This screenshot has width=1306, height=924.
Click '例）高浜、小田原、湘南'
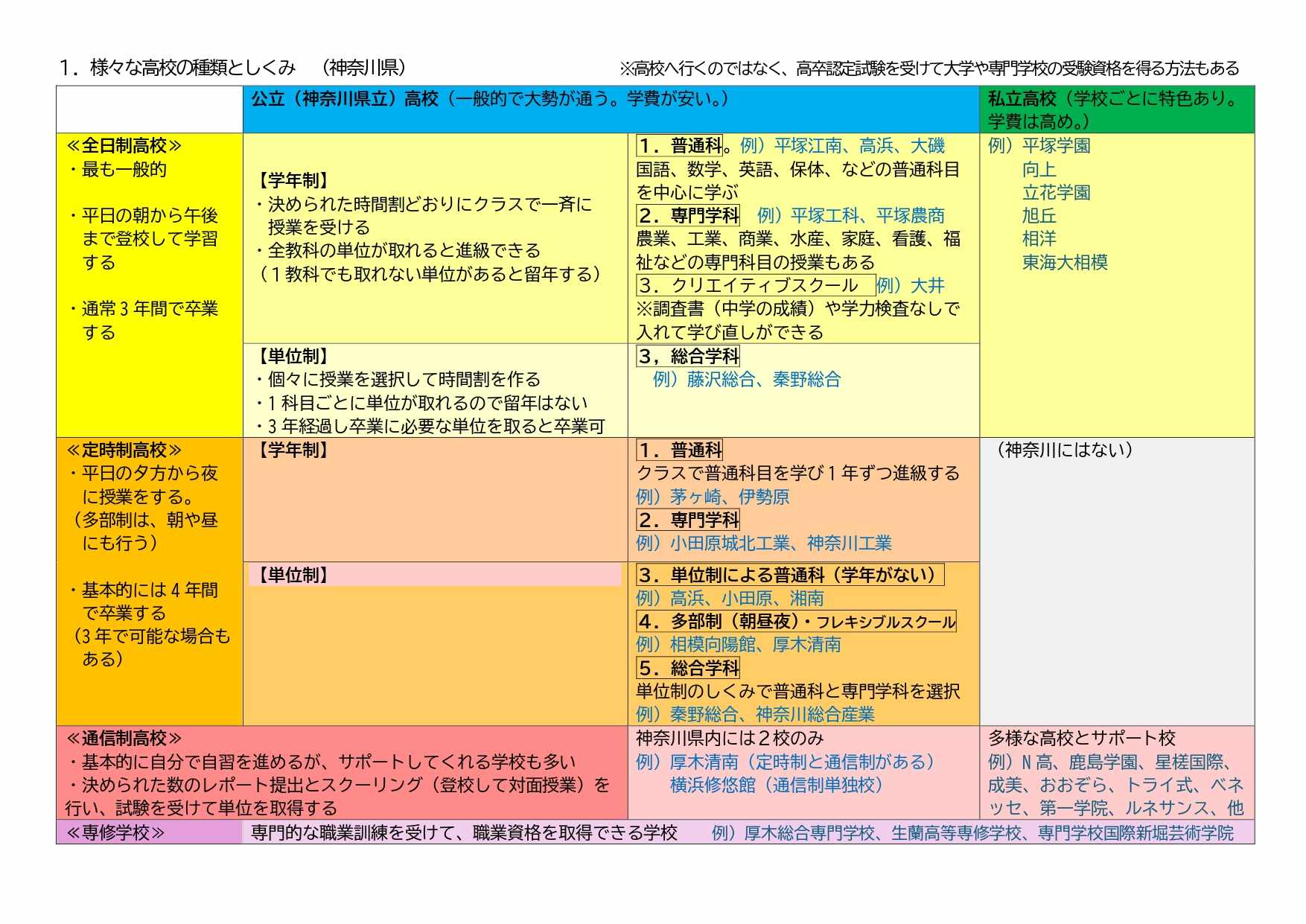pyautogui.click(x=730, y=599)
